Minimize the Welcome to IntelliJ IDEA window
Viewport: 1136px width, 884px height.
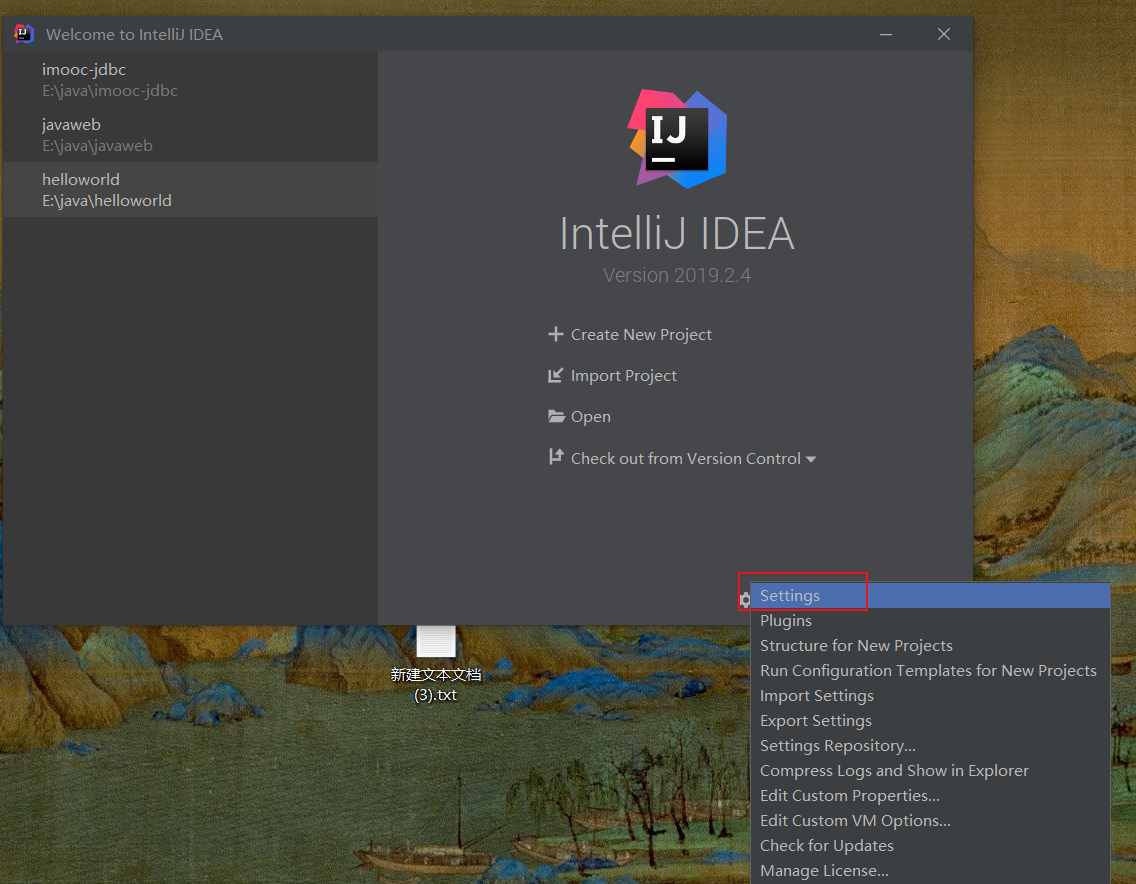885,34
